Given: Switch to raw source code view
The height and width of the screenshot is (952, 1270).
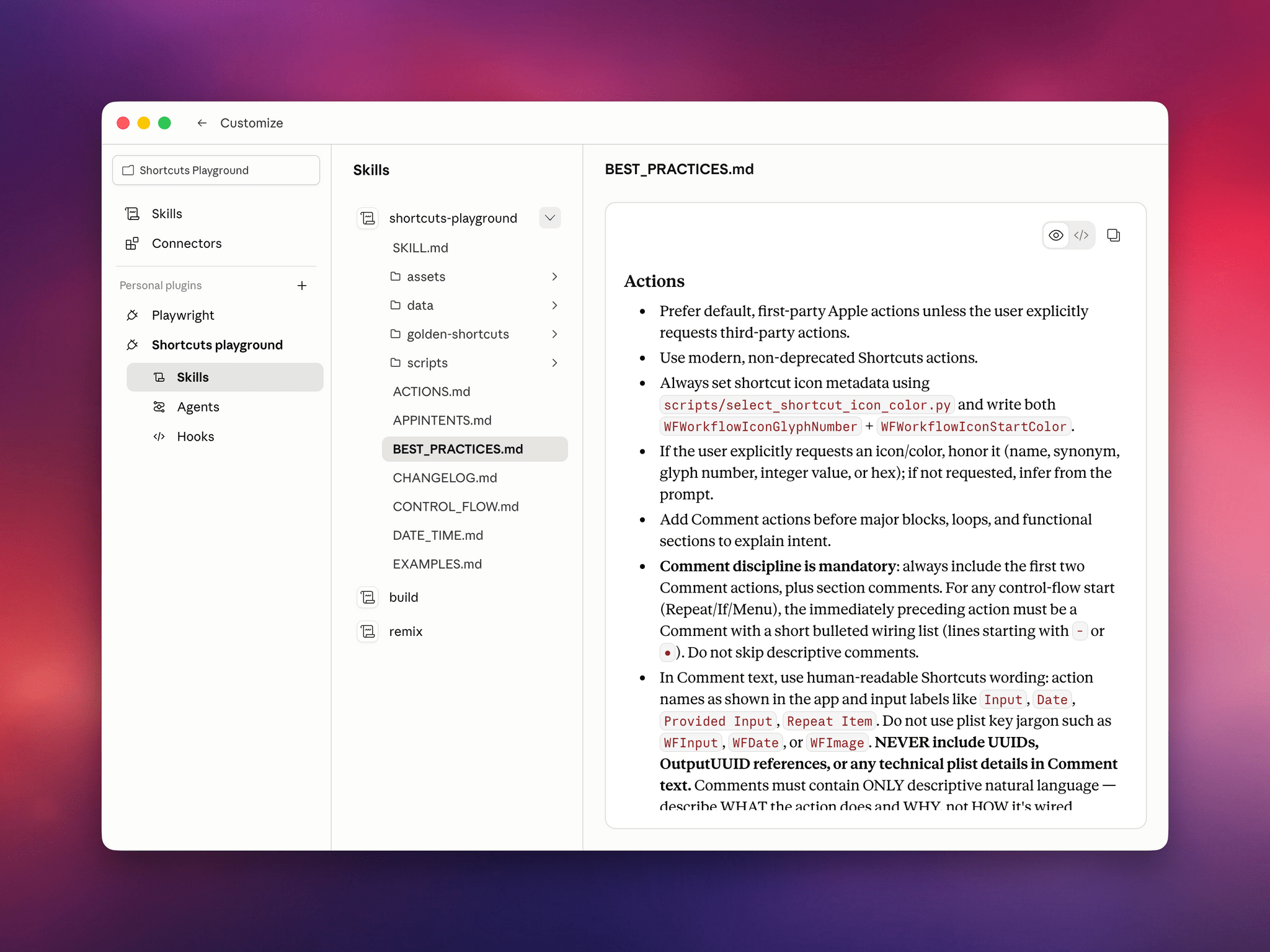Looking at the screenshot, I should point(1081,236).
